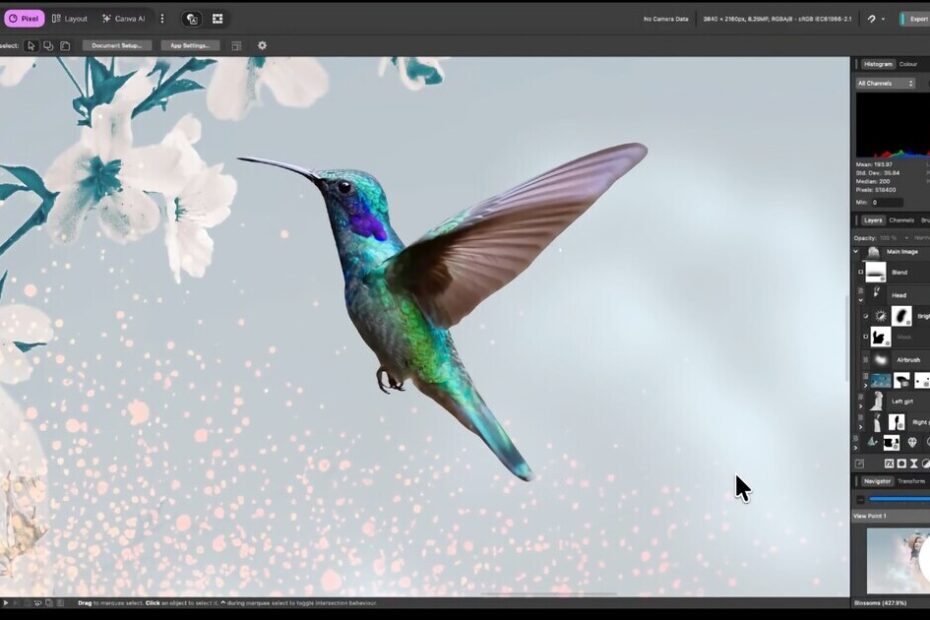Open the All Channels dropdown
Screen dimensions: 930x620
885,83
